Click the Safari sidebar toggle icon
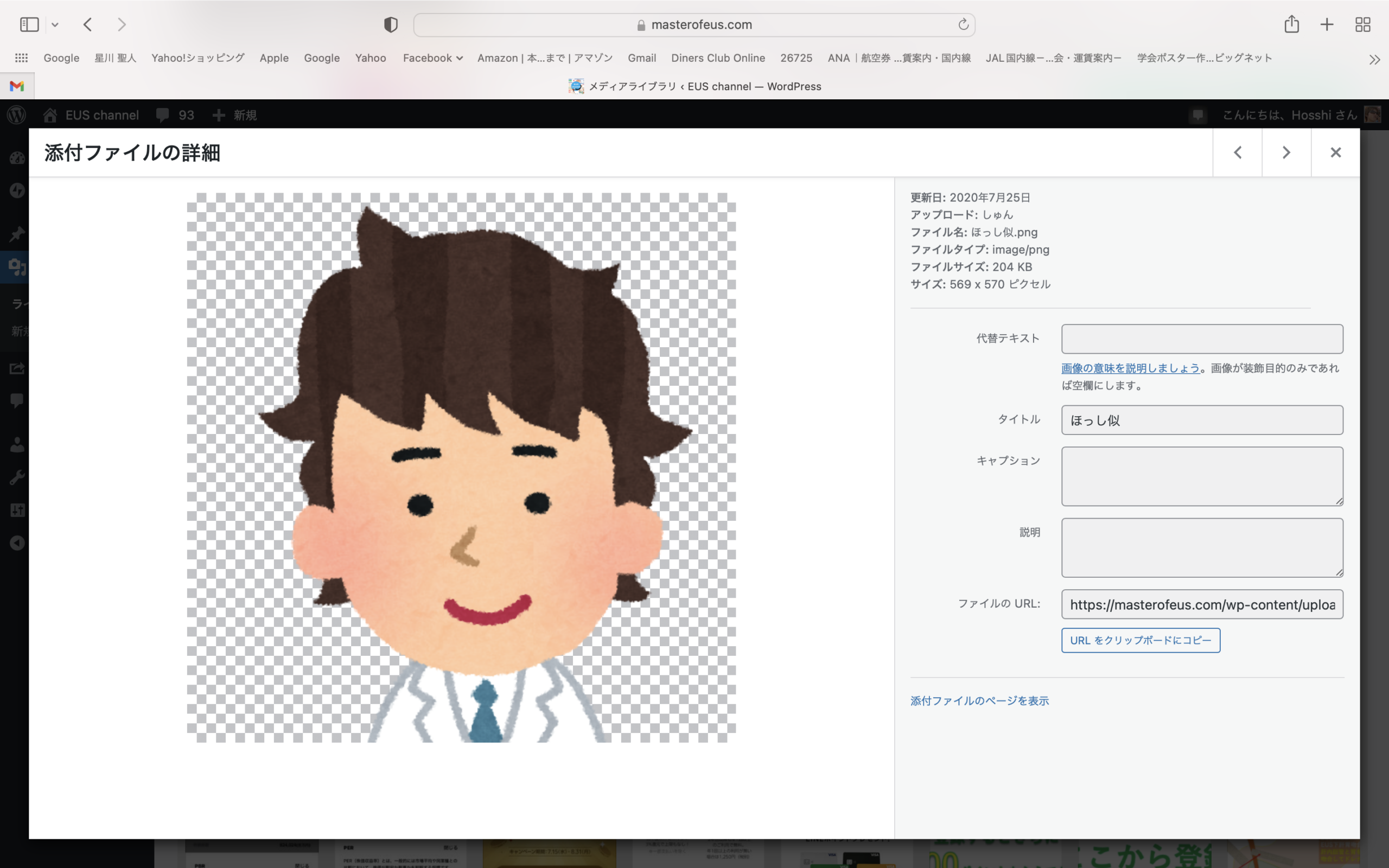 [x=29, y=25]
